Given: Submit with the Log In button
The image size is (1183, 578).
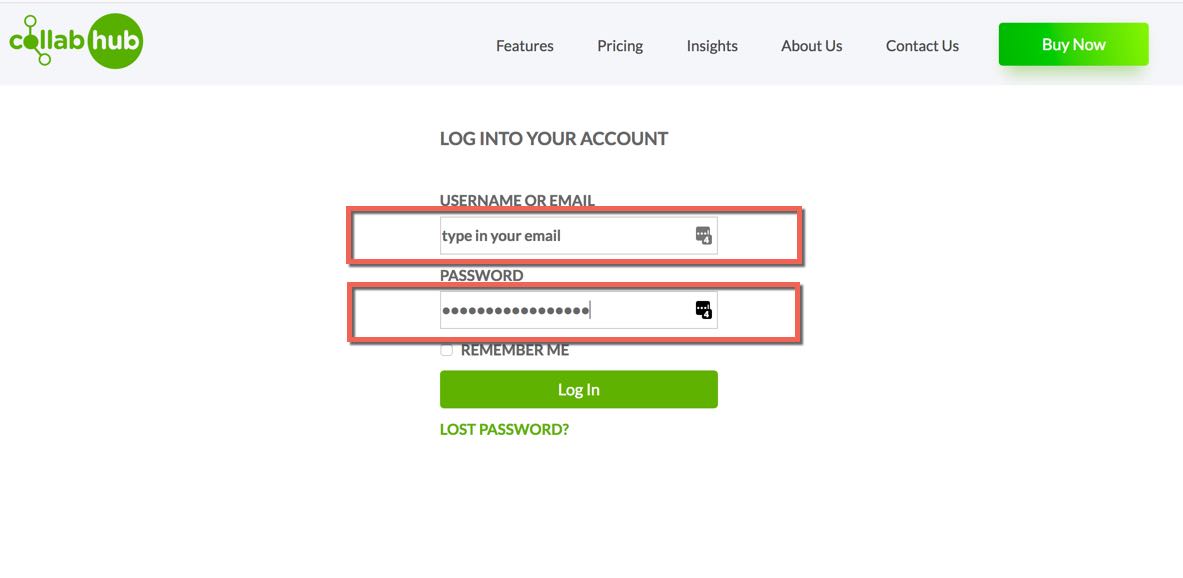Looking at the screenshot, I should coord(579,389).
